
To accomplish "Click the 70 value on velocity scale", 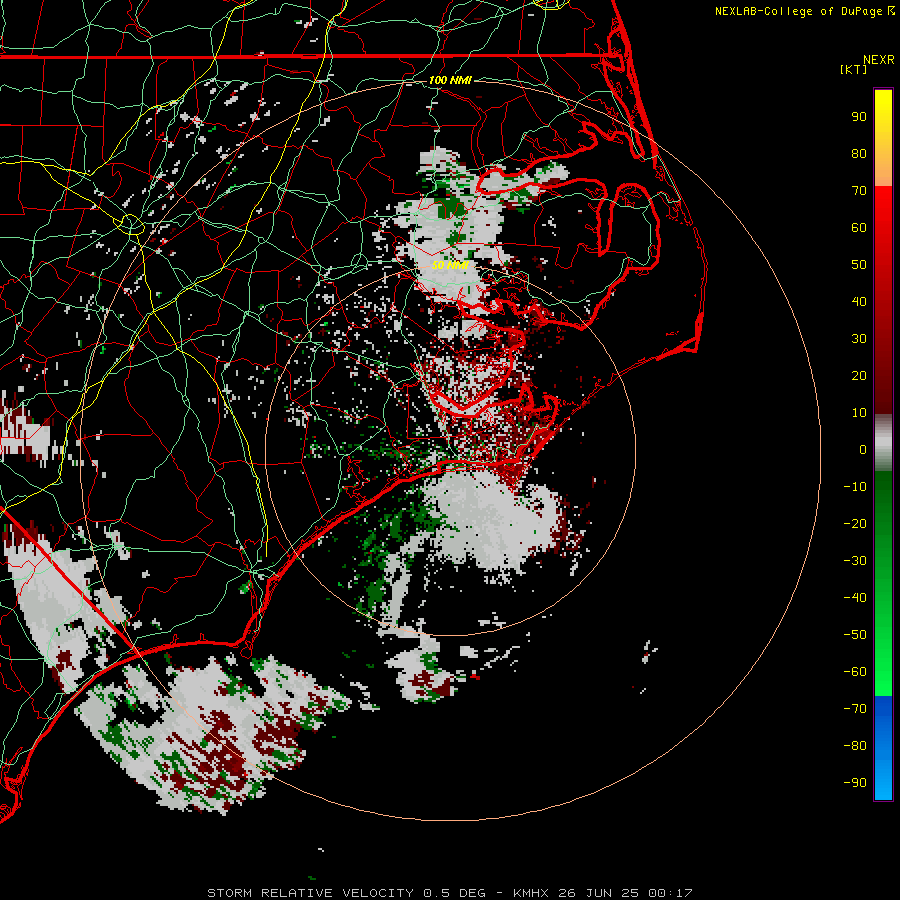I will tap(859, 191).
